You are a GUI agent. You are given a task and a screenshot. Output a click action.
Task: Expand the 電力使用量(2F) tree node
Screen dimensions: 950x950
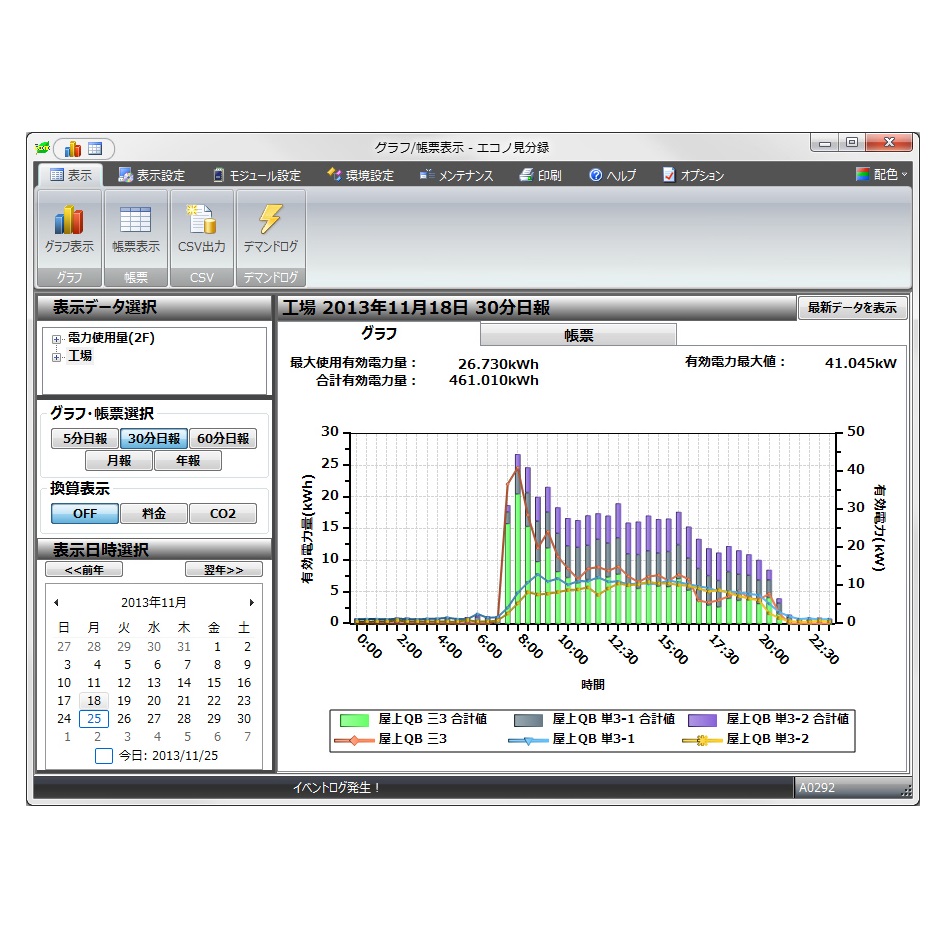(57, 339)
